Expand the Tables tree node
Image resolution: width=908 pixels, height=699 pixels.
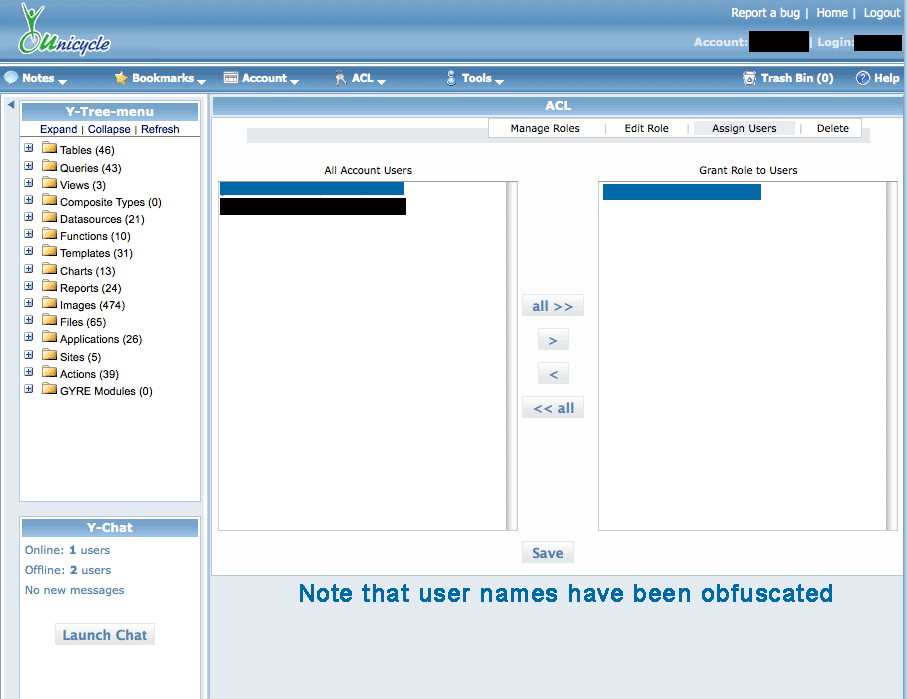click(29, 149)
